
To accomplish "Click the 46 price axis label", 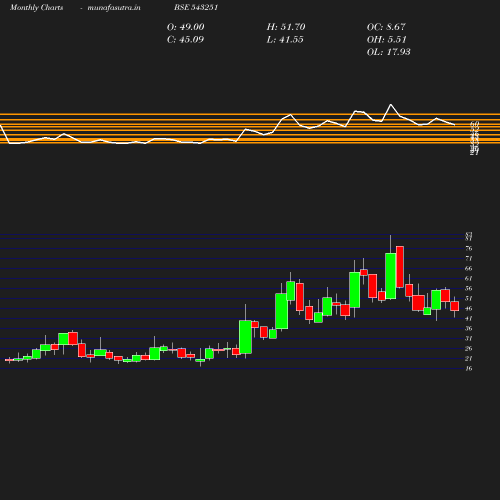I will coord(469,308).
